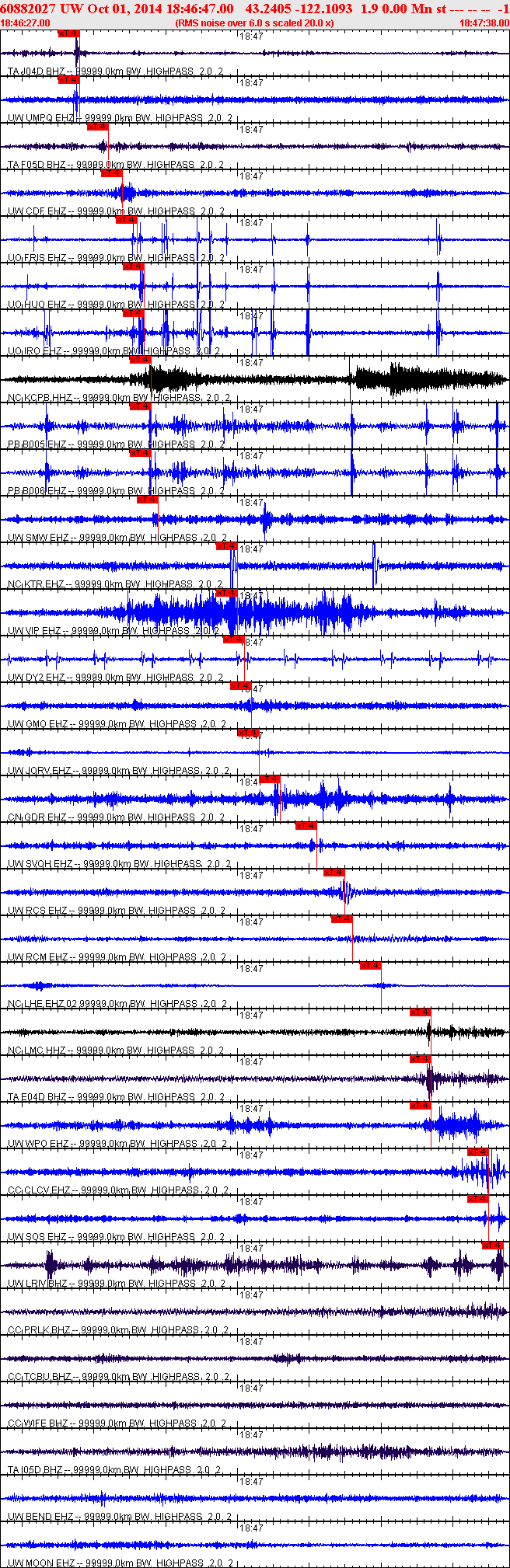The width and height of the screenshot is (510, 1568).
Task: Click the event ID 60882027 in header
Action: click(x=28, y=9)
